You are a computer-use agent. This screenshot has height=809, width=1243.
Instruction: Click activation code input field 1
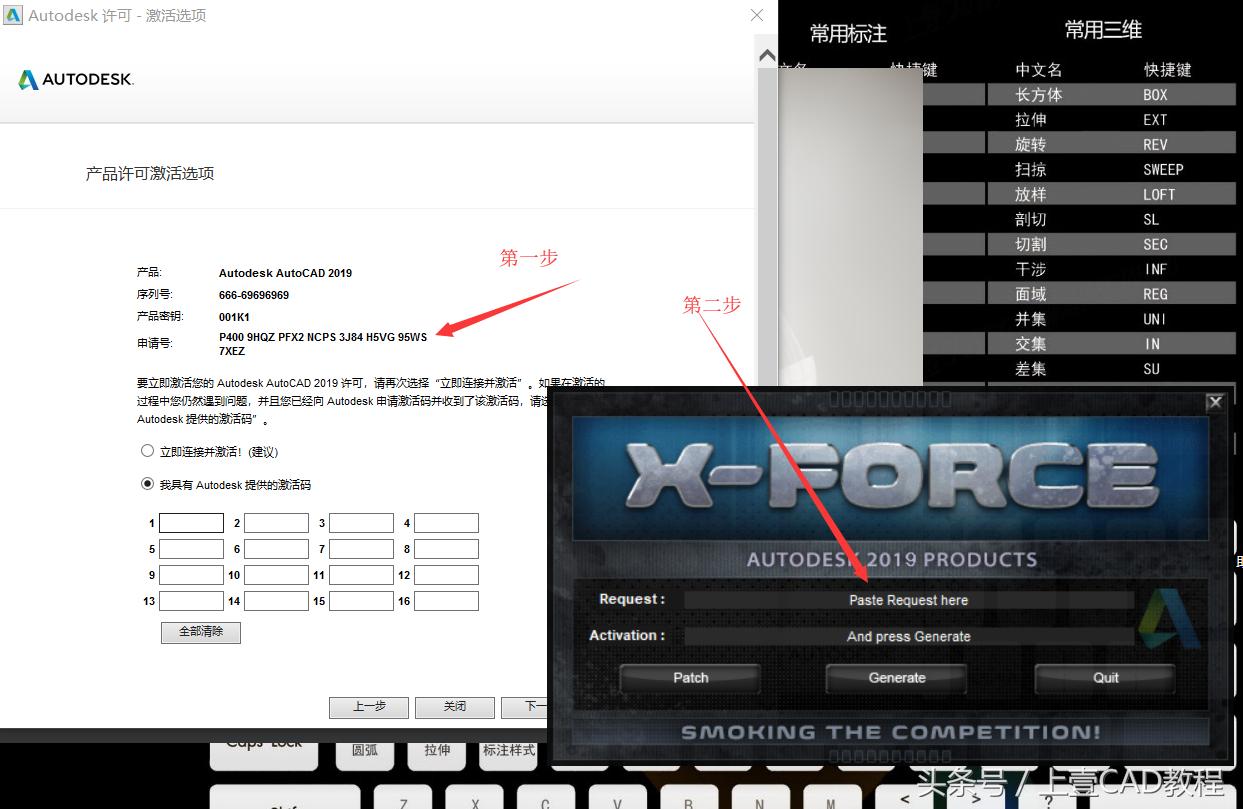pos(192,523)
